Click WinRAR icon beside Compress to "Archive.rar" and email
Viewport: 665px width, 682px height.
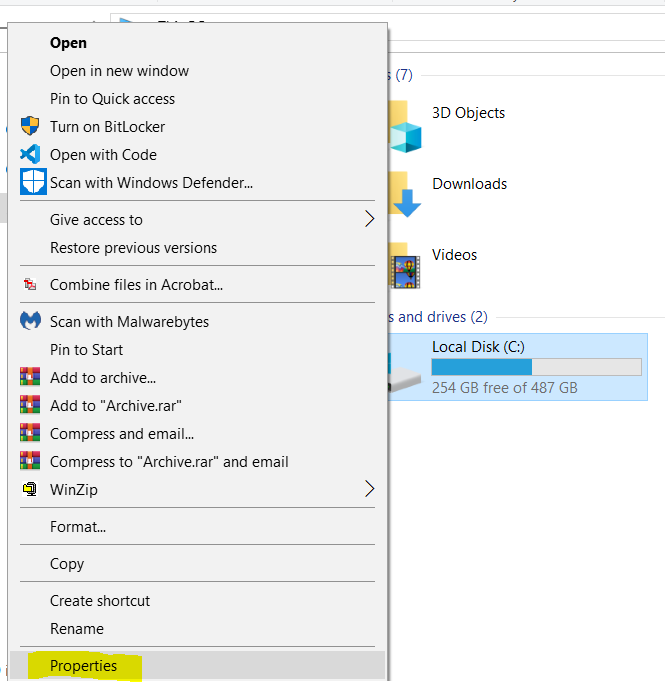[30, 461]
